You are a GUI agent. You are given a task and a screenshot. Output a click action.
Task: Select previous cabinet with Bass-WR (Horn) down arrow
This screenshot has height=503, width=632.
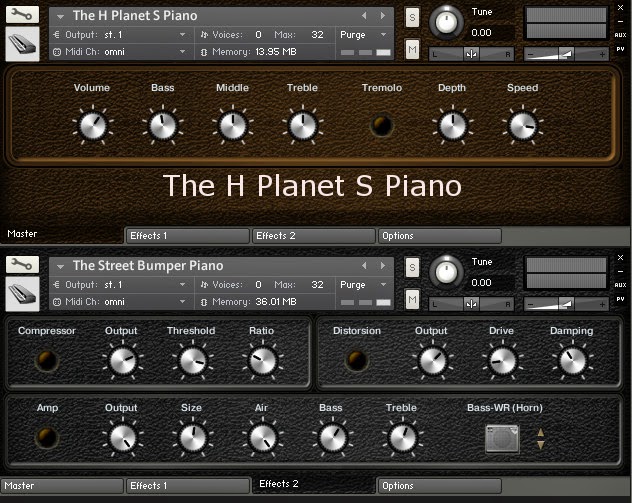(541, 445)
